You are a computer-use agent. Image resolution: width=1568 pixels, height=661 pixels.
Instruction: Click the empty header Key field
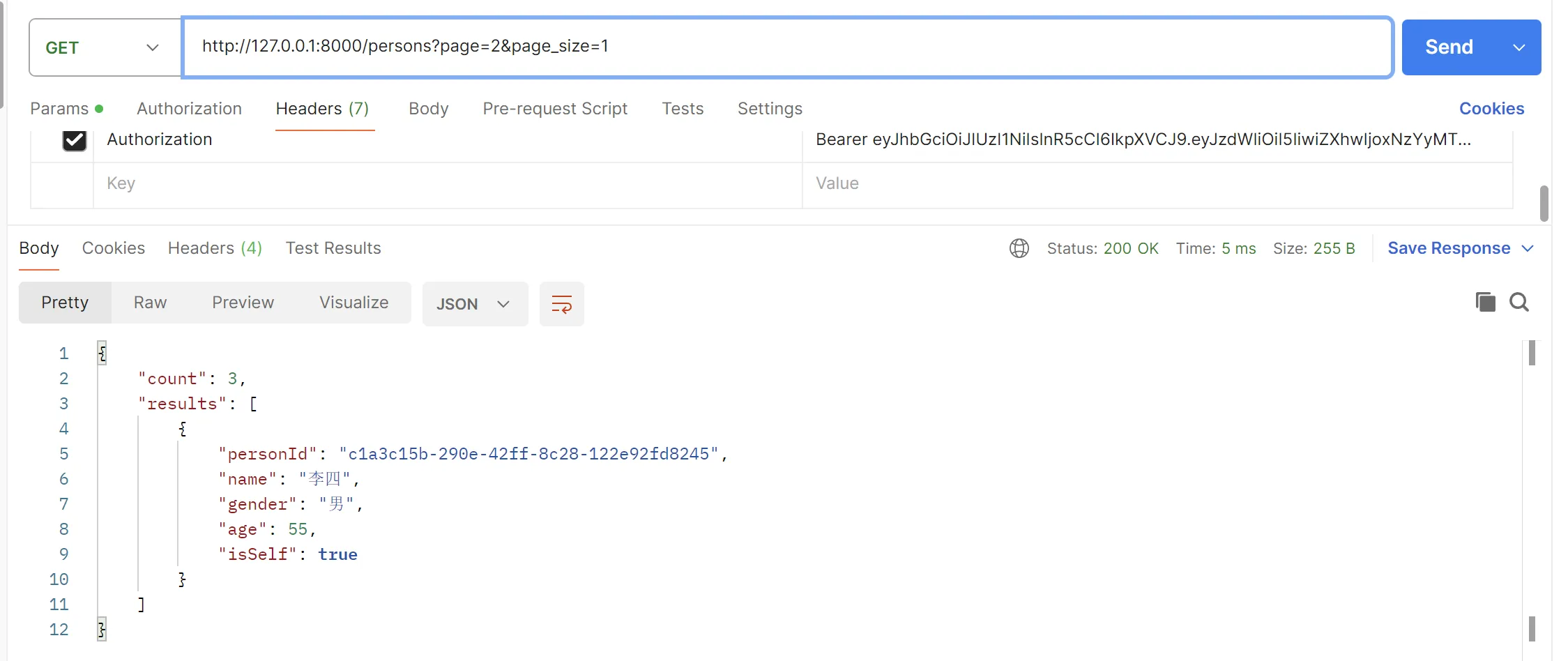[448, 184]
